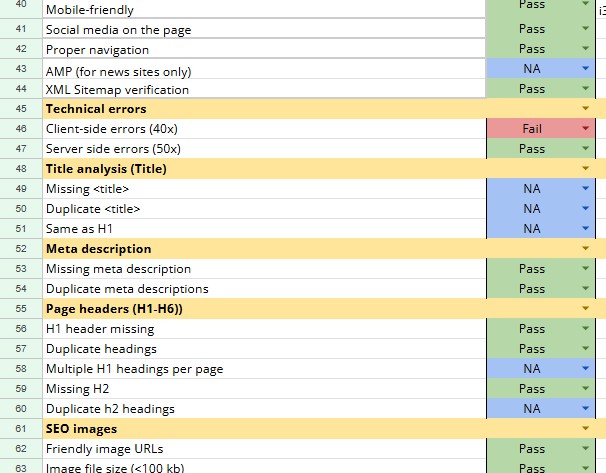Open Pass dropdown for Friendly image URLs
The width and height of the screenshot is (606, 473).
[585, 448]
